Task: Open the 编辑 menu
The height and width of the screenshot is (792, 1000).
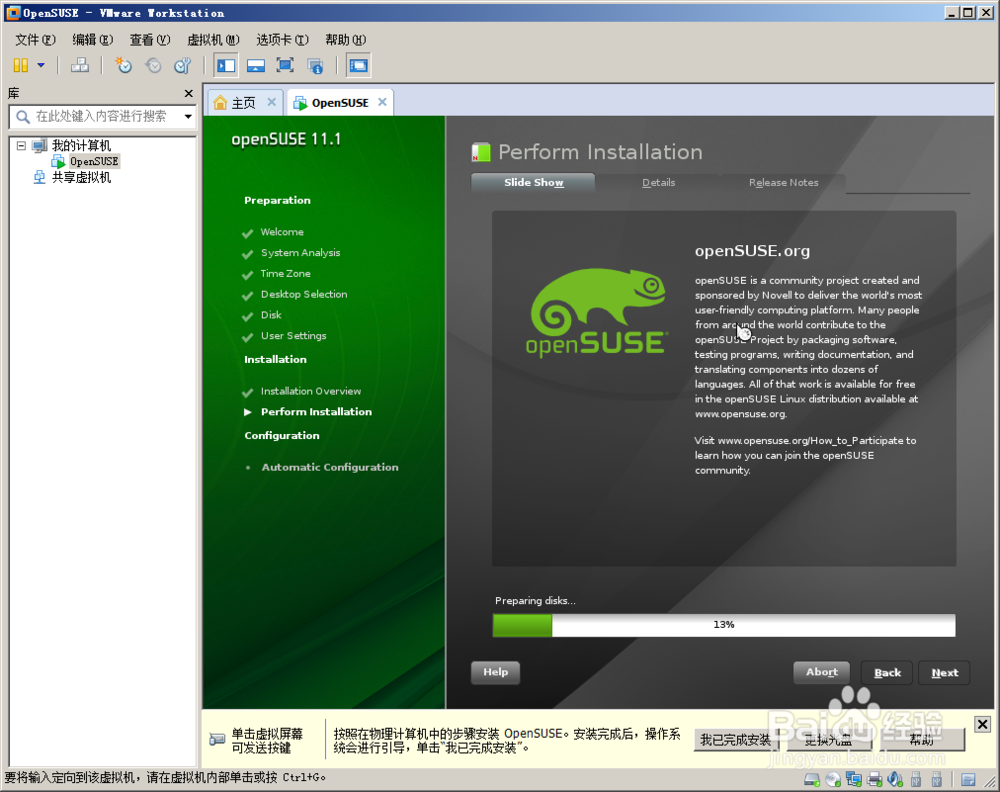Action: click(92, 40)
